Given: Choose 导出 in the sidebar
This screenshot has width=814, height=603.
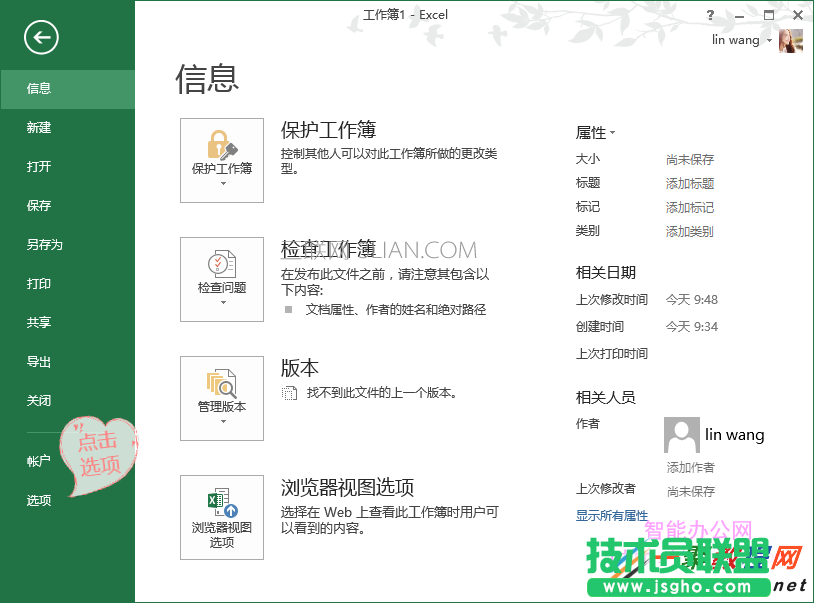Looking at the screenshot, I should point(39,362).
